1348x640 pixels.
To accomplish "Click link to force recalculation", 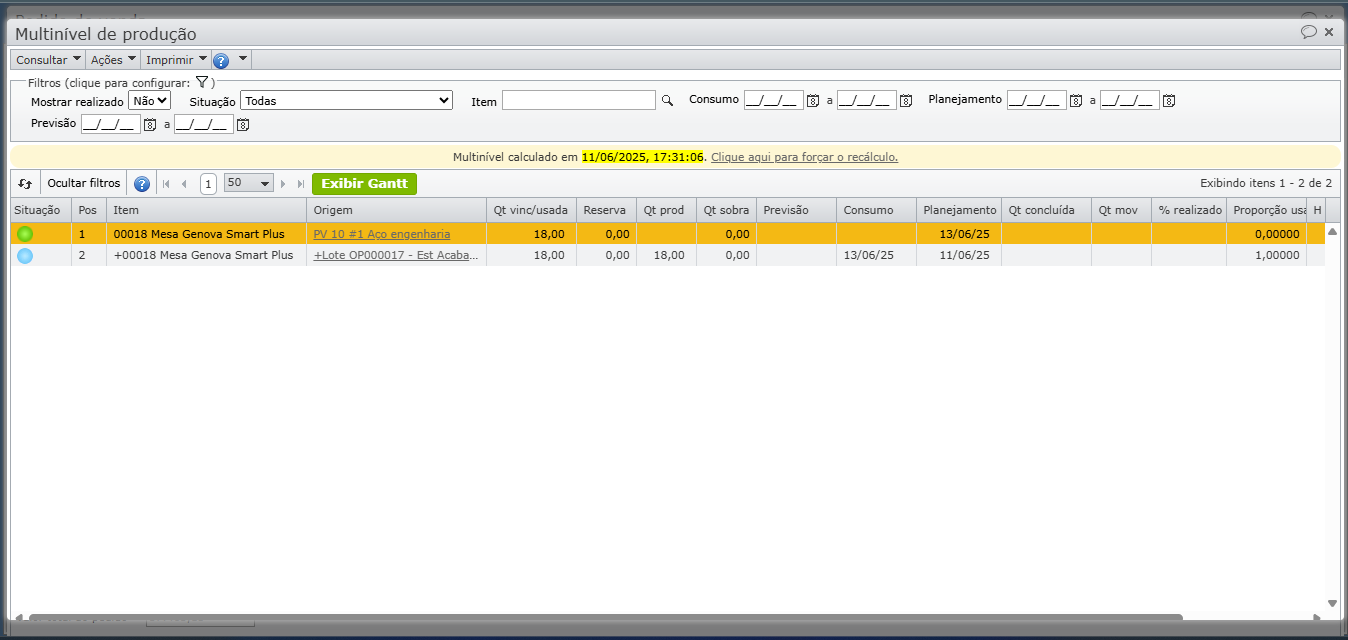I will [x=804, y=157].
